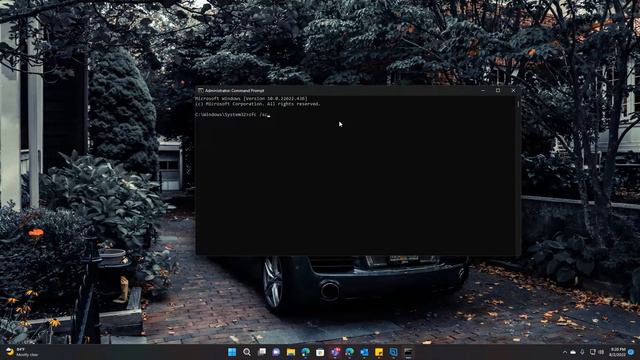Viewport: 640px width, 360px height.
Task: Open volume speaker tray icon
Action: click(601, 352)
